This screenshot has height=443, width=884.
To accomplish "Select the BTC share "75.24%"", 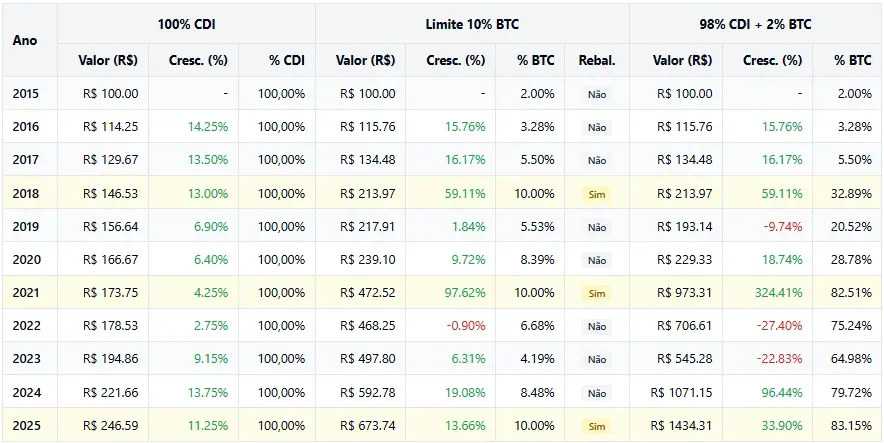I will 852,326.
